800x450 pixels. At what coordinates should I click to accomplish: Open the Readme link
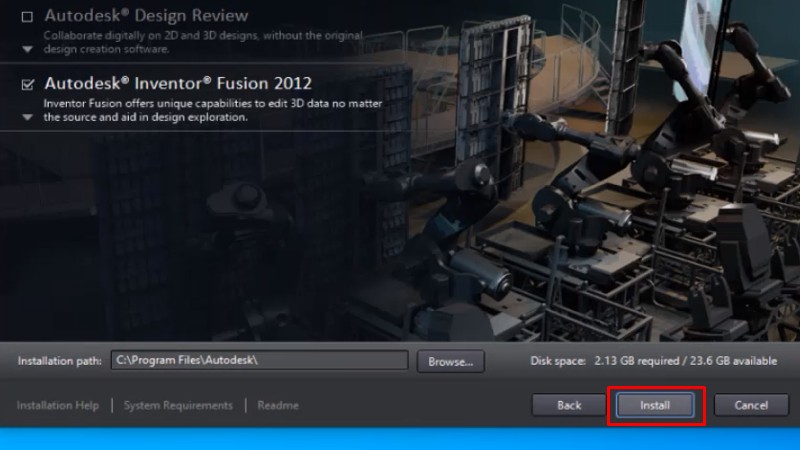(x=278, y=405)
